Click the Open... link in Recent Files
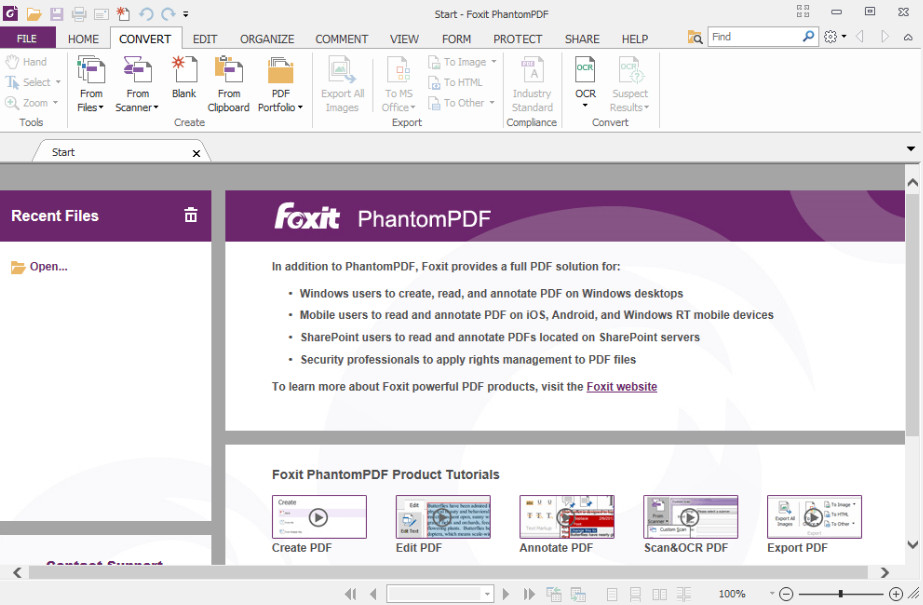This screenshot has width=923, height=605. (x=48, y=267)
